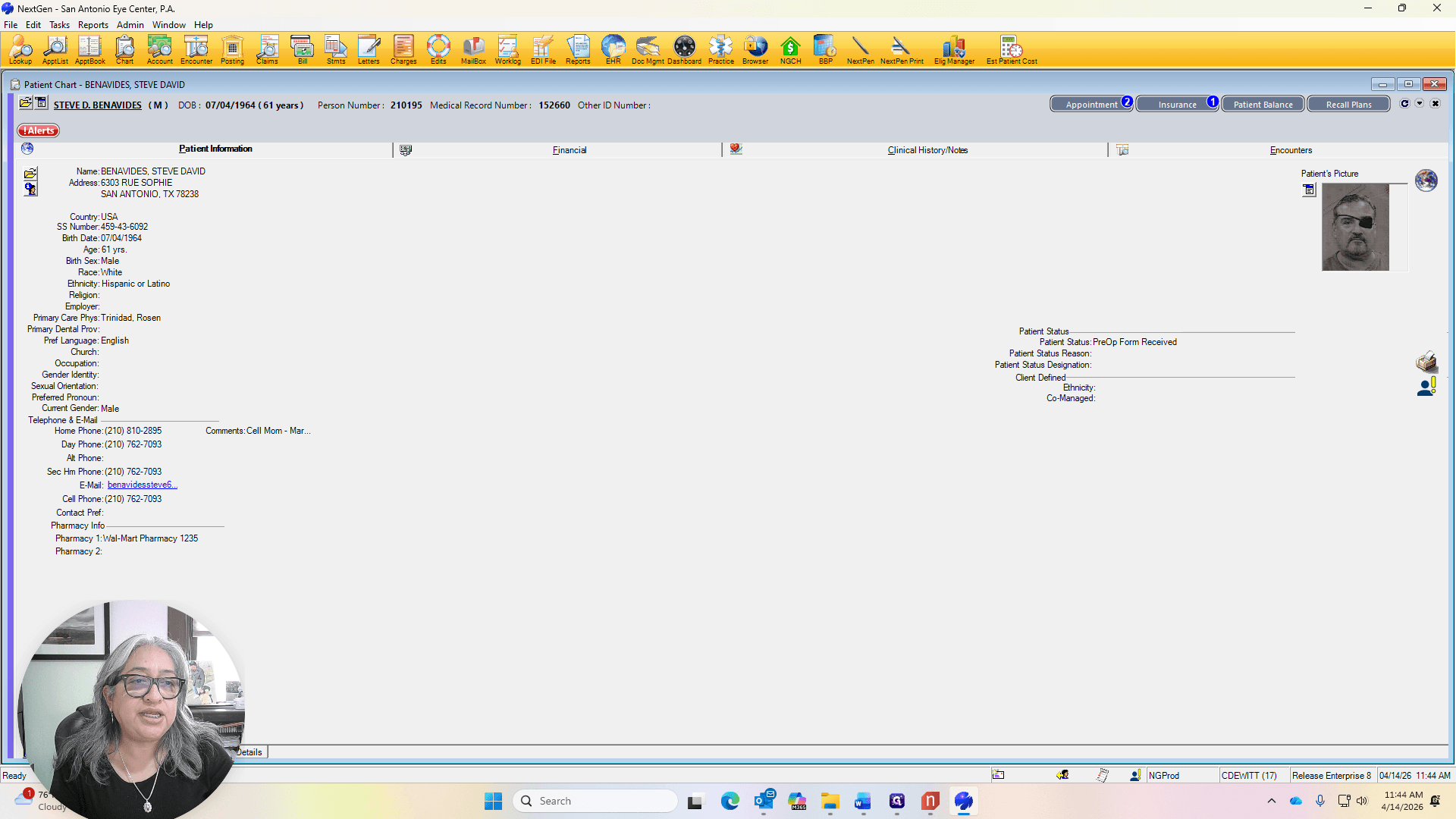Click the STEVE D. BENAVIDES name link

[97, 105]
